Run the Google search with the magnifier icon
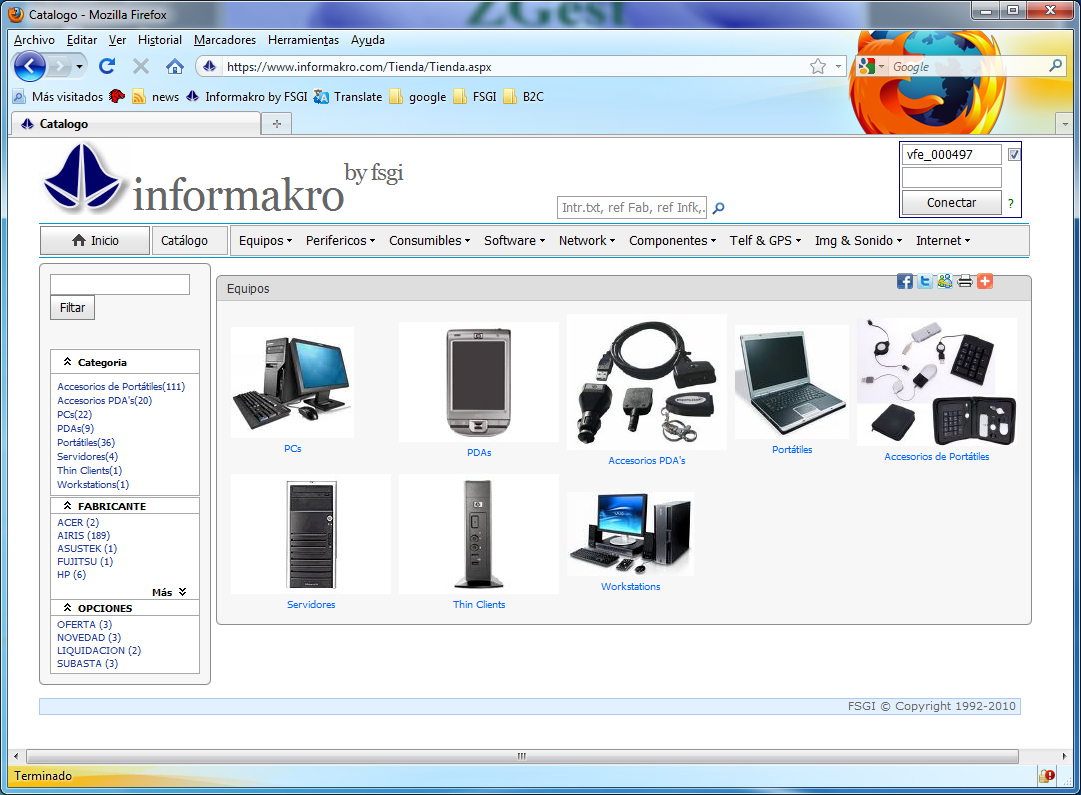This screenshot has width=1081, height=795. [1055, 66]
